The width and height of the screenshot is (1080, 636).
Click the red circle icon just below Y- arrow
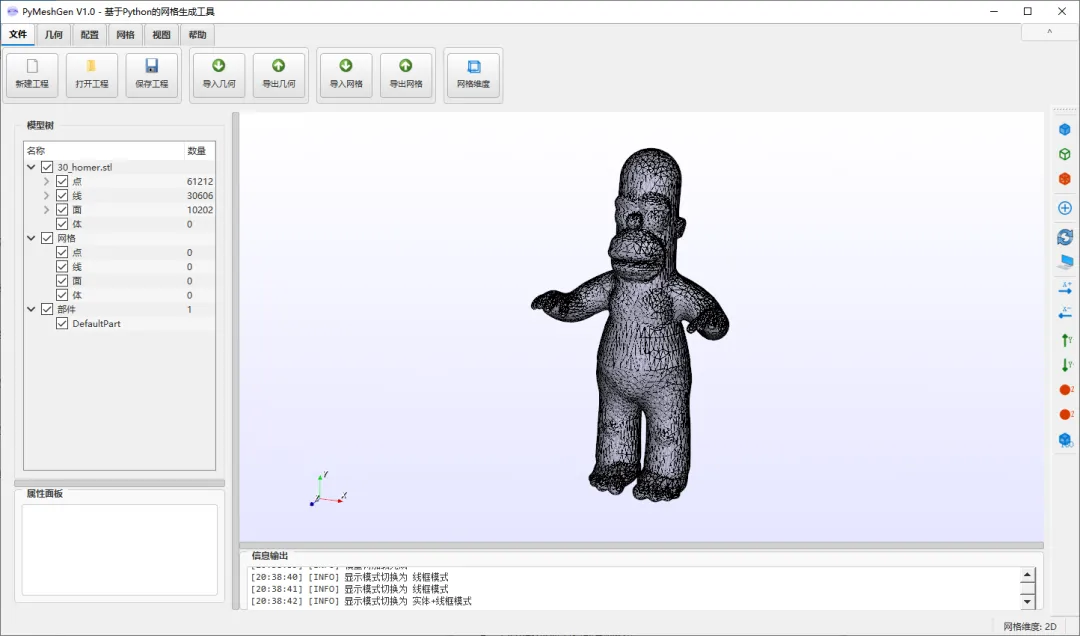tap(1065, 390)
